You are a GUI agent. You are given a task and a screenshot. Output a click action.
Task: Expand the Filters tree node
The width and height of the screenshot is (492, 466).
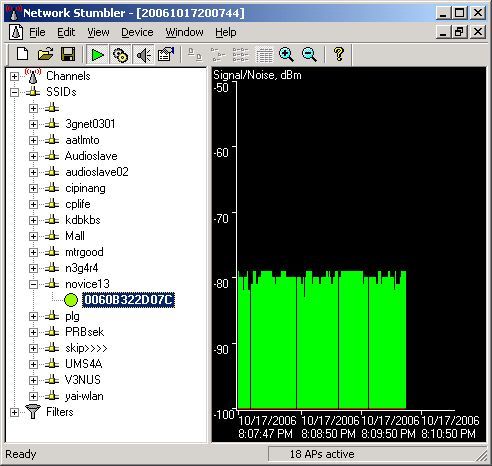tap(14, 412)
